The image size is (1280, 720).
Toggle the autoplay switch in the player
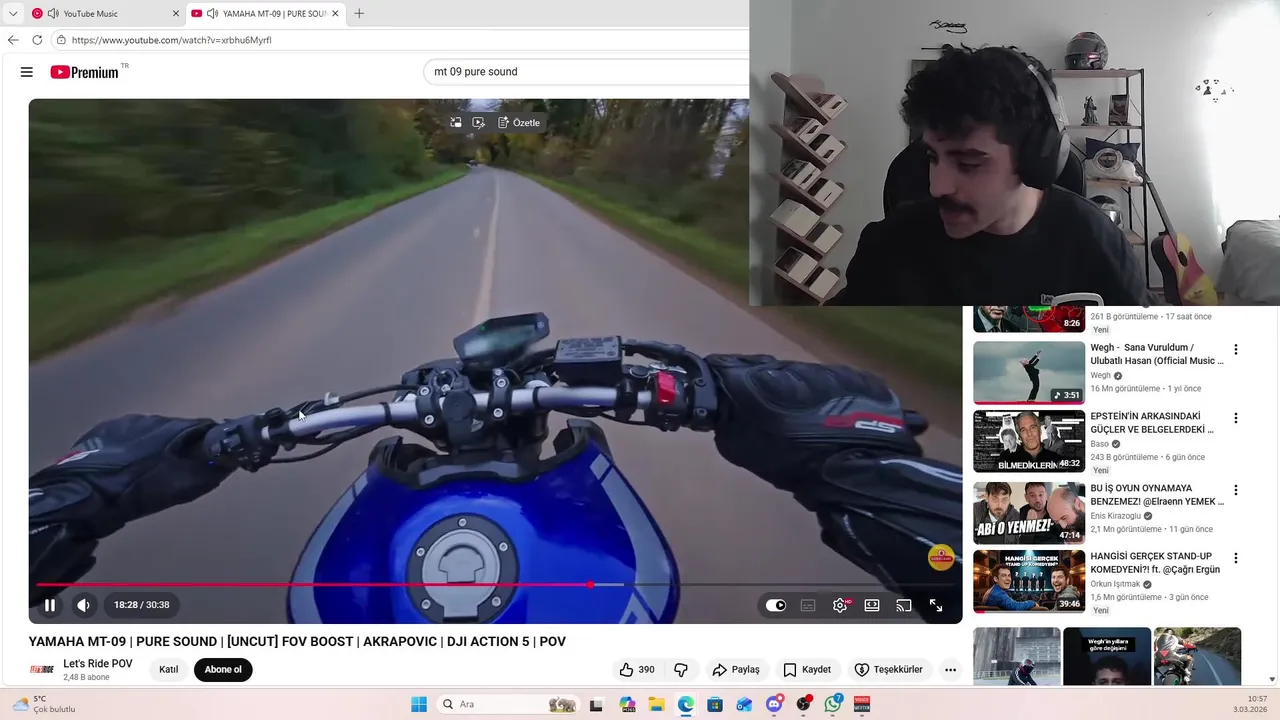point(776,605)
